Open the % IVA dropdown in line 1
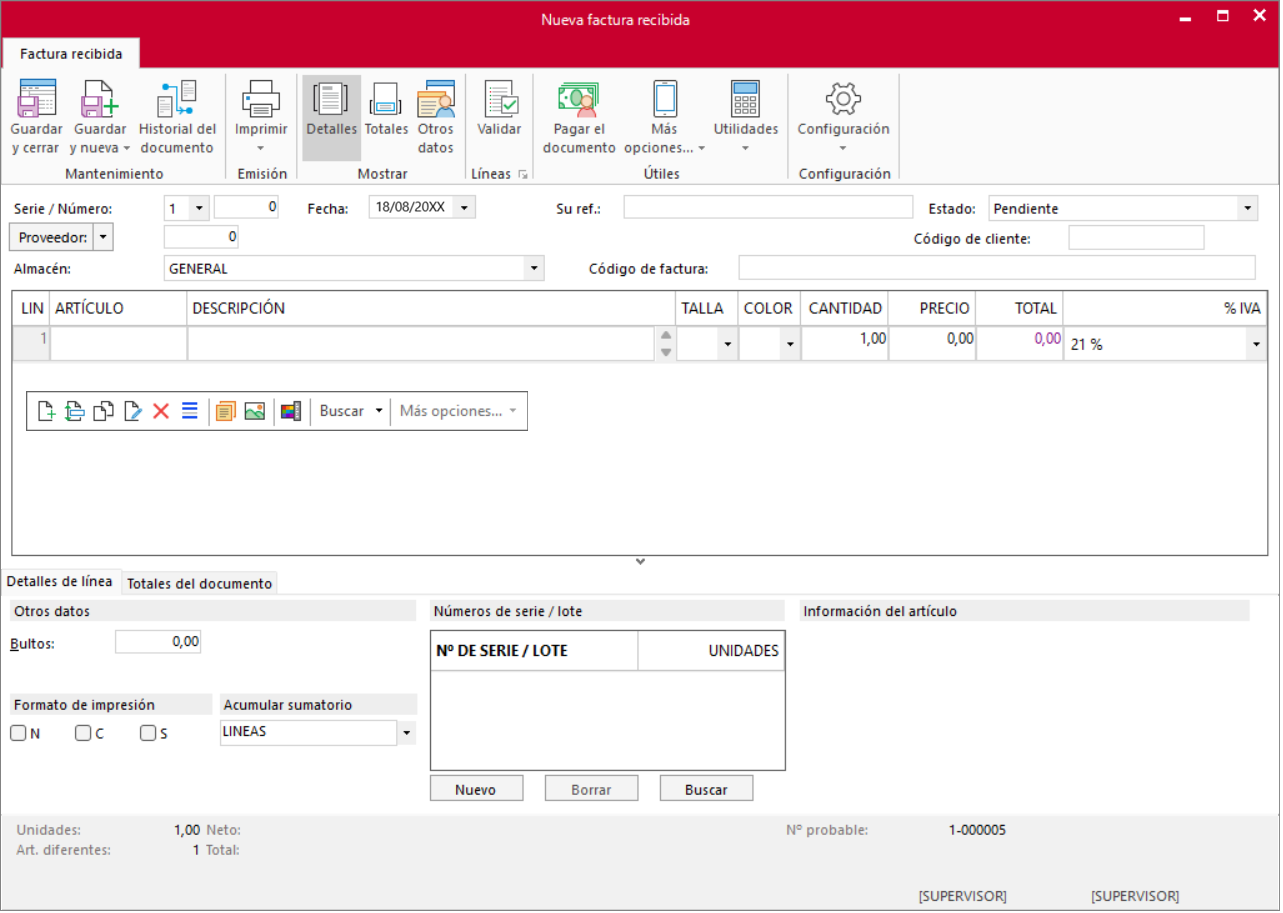 click(1256, 344)
